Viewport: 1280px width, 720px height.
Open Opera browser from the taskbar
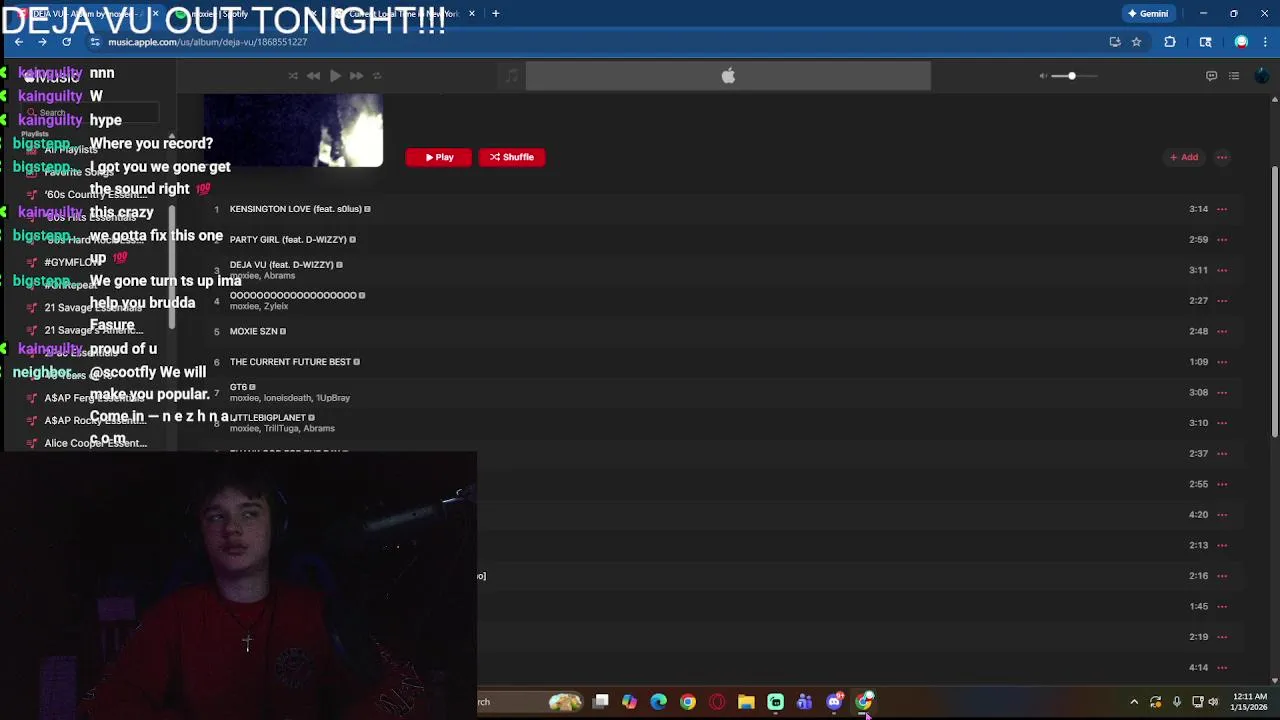coord(717,702)
